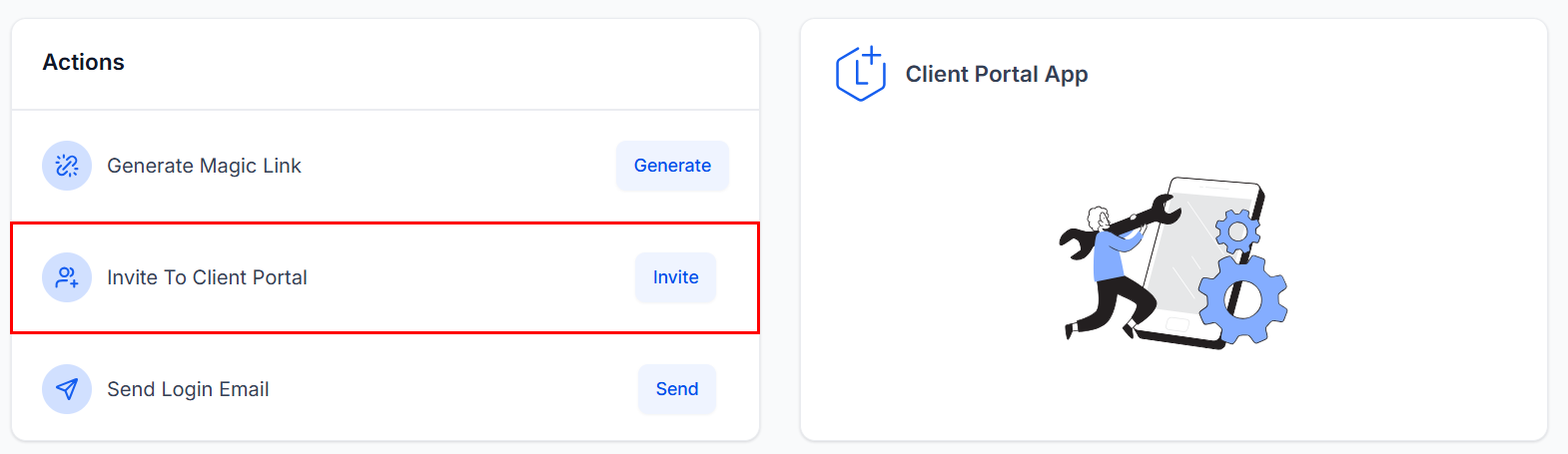Click the Client Portal App title
The image size is (1568, 454).
click(x=996, y=75)
